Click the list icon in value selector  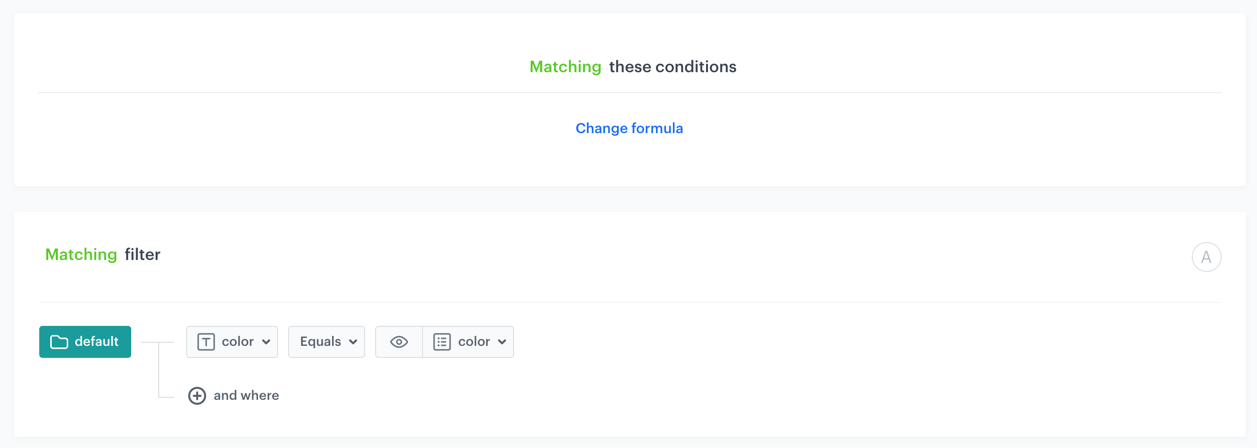coord(442,342)
